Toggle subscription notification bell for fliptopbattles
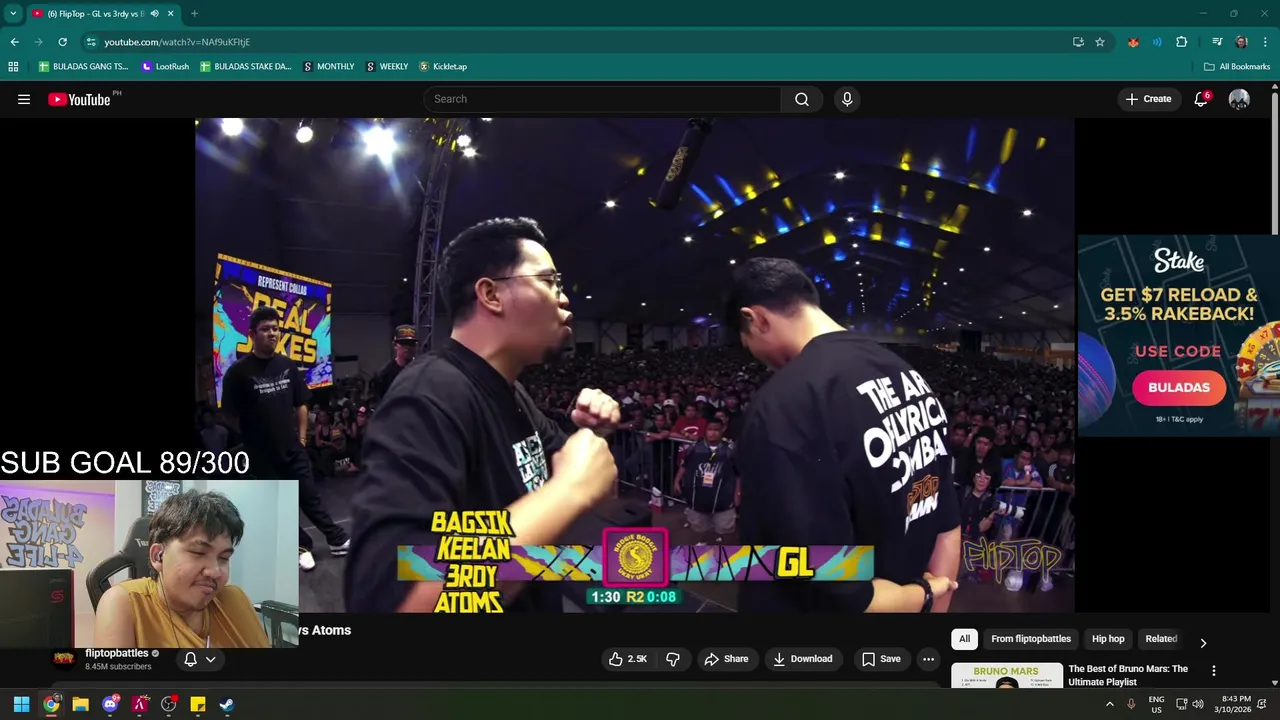The image size is (1280, 720). click(x=190, y=659)
